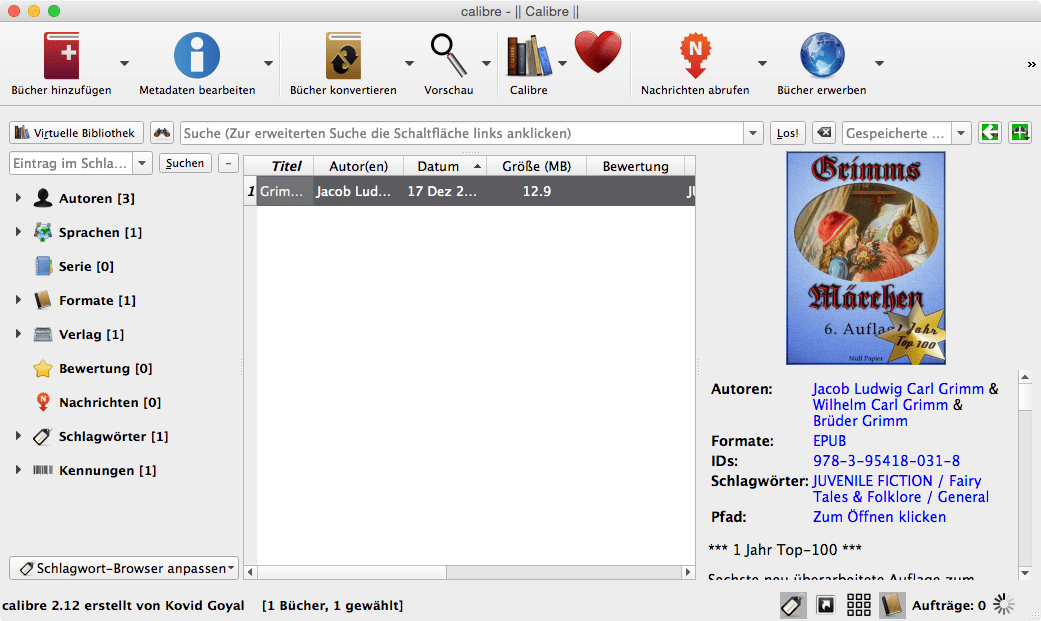Select Serie [0] in tag browser
Image resolution: width=1041 pixels, height=621 pixels.
point(86,266)
